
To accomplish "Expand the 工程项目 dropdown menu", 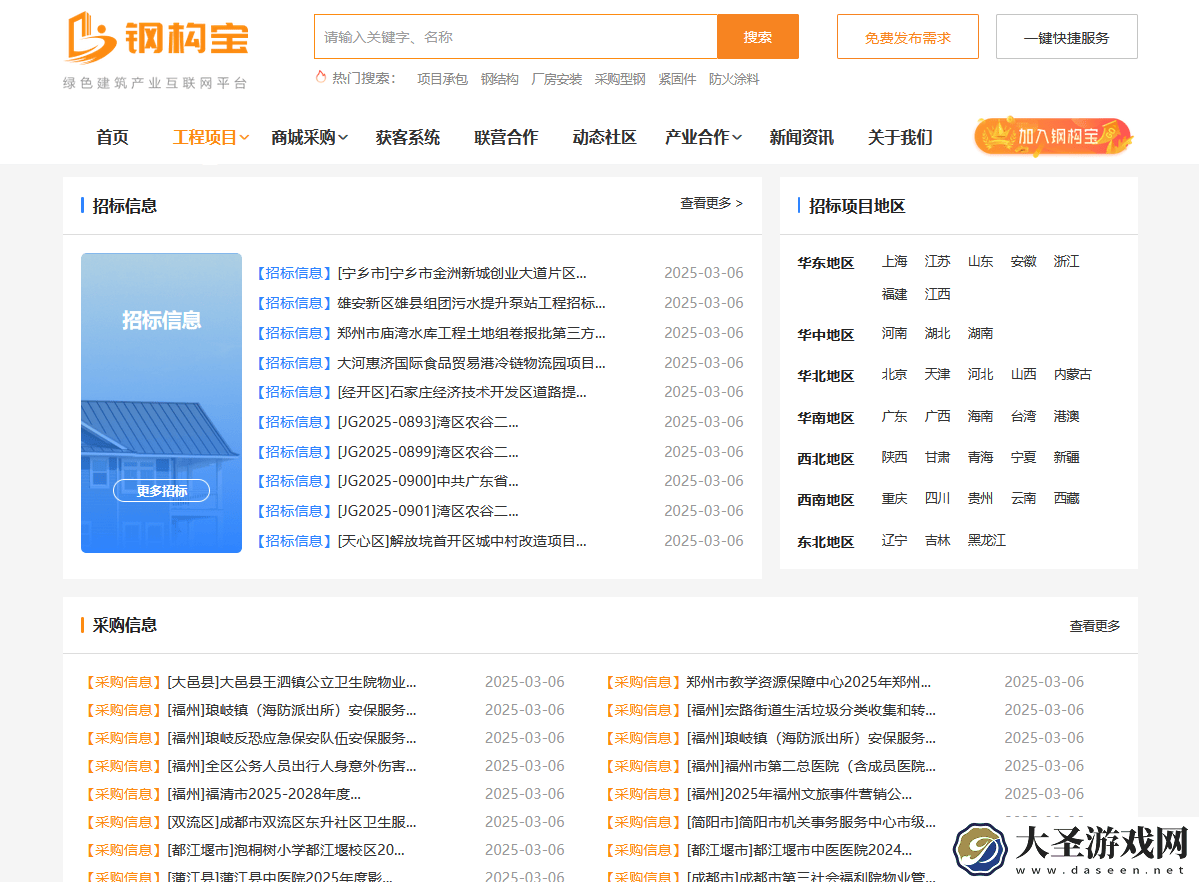I will (211, 138).
